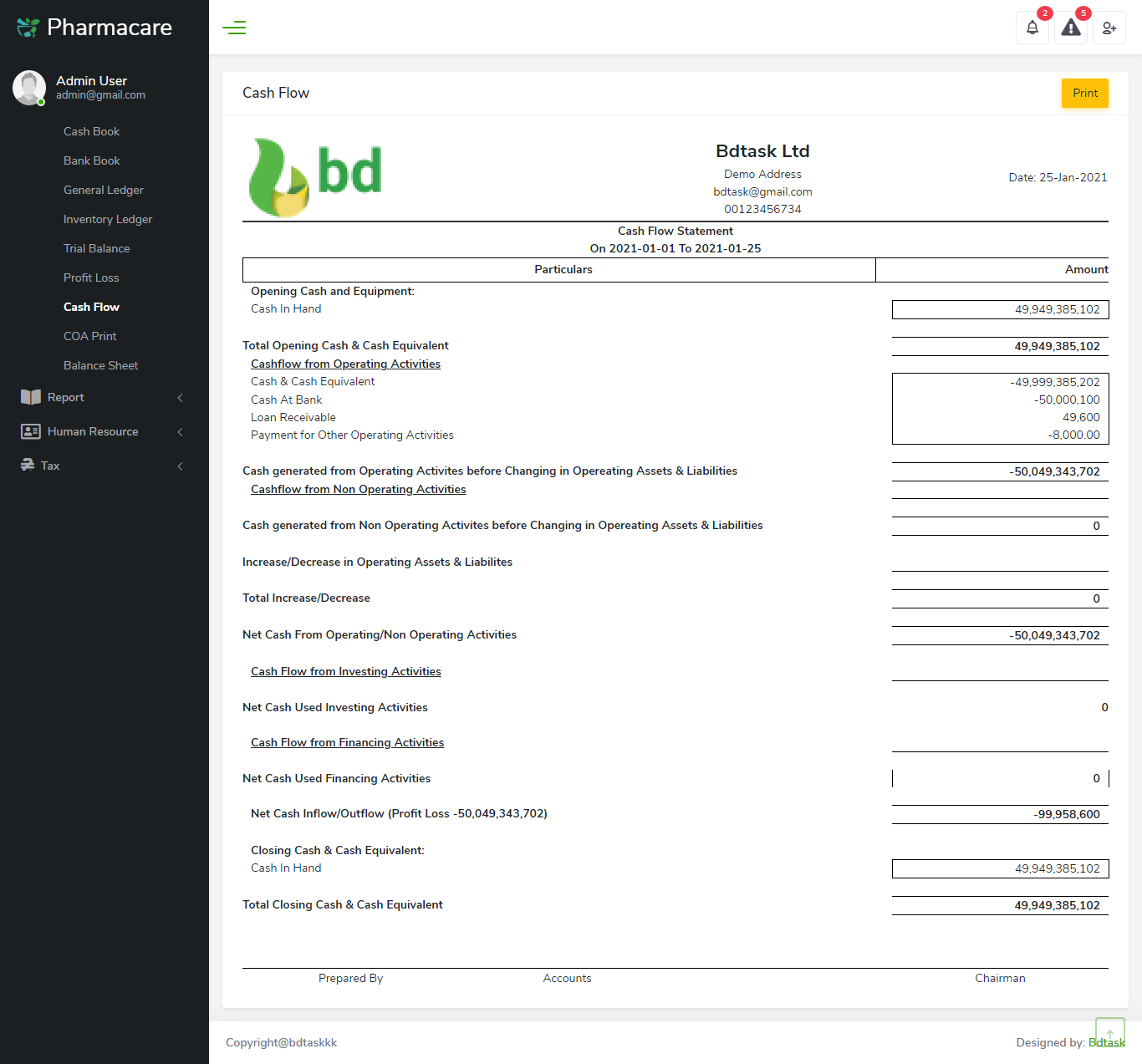Click the hamburger menu toggle icon
1142x1064 pixels.
234,28
